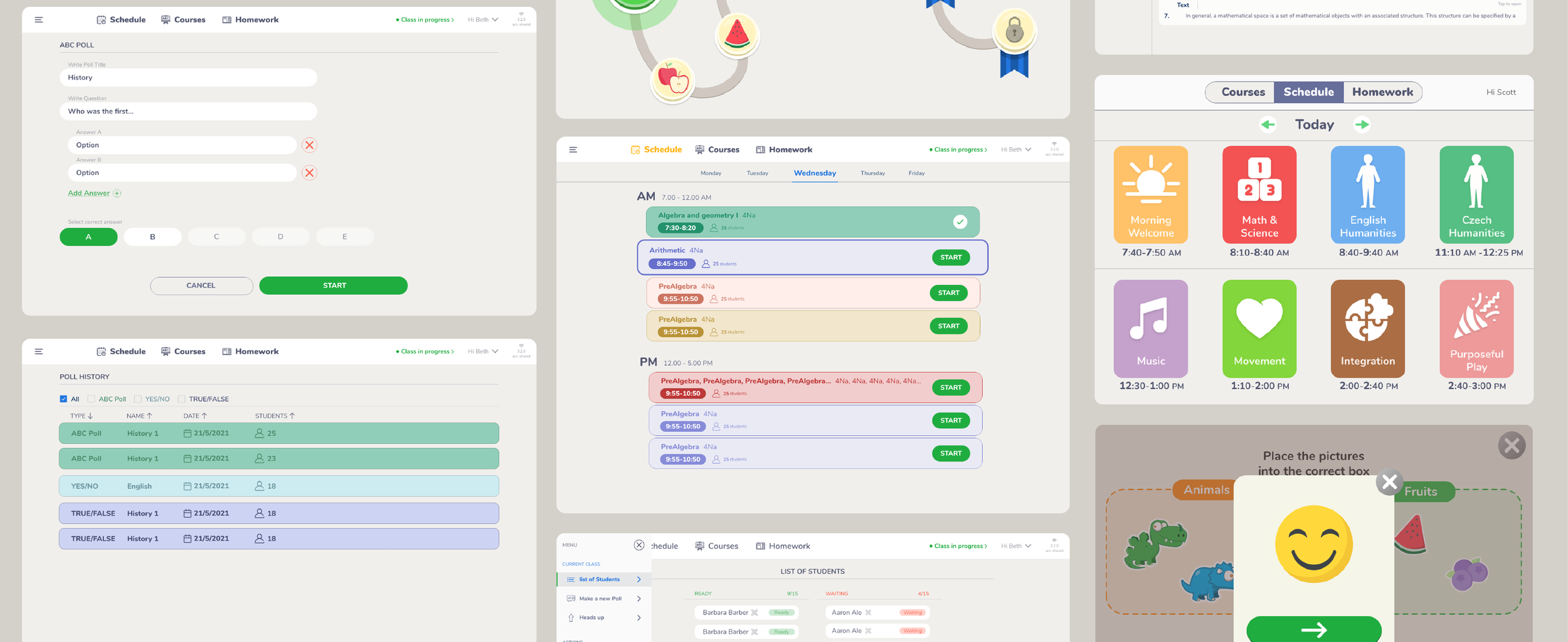Uncheck the All filter in Poll History

click(63, 399)
